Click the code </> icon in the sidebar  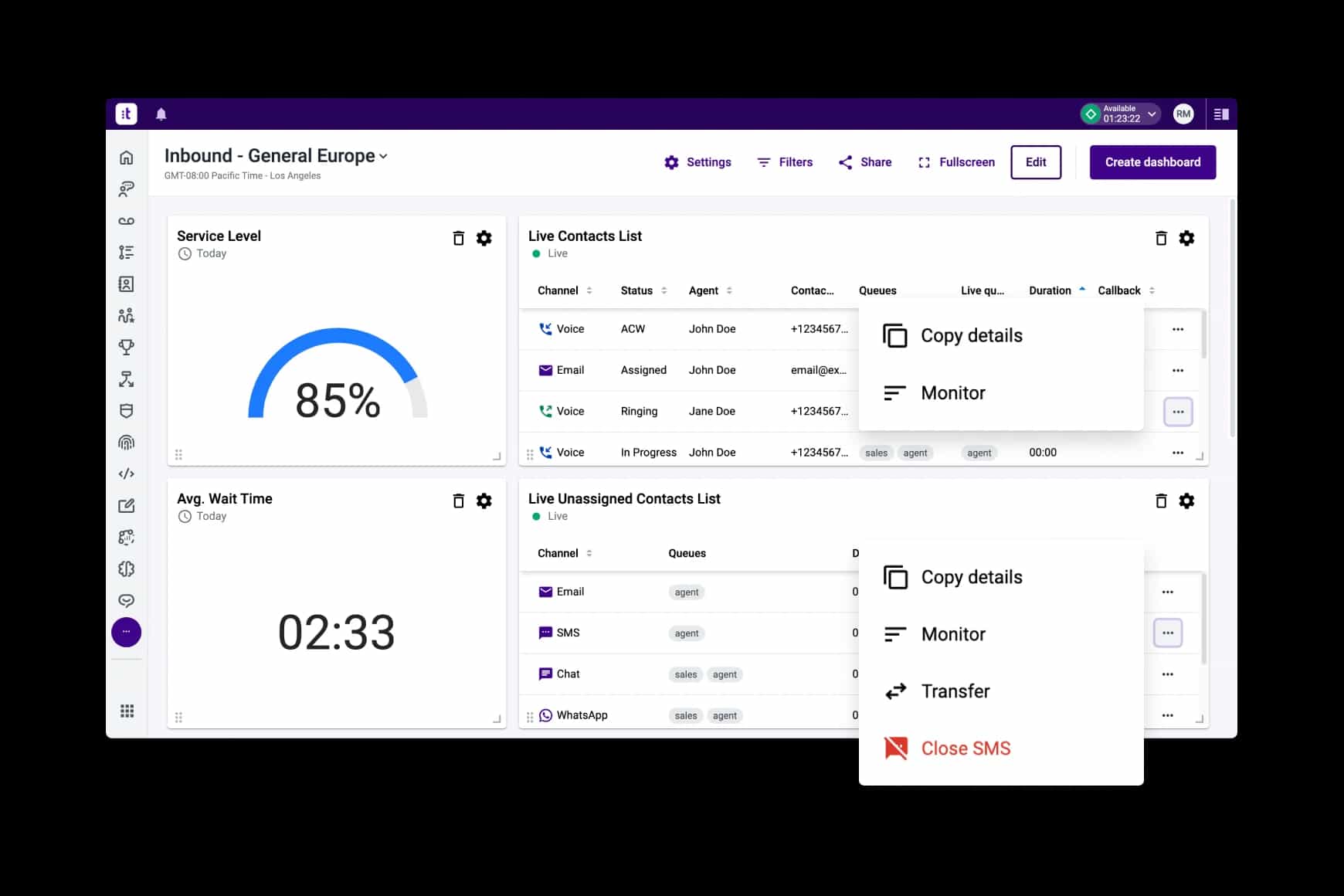(126, 473)
